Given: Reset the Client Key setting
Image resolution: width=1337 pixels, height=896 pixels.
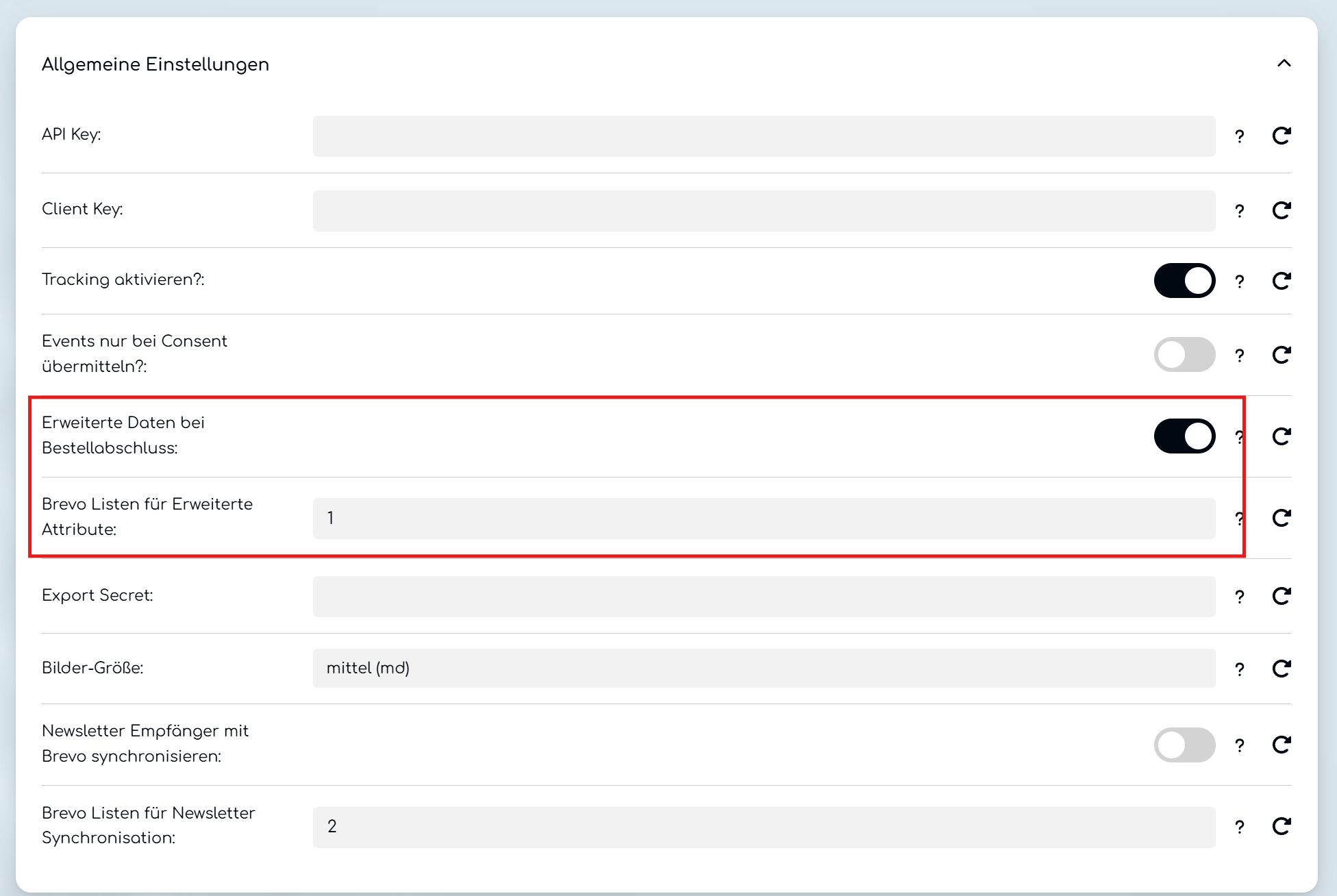Looking at the screenshot, I should click(x=1281, y=210).
